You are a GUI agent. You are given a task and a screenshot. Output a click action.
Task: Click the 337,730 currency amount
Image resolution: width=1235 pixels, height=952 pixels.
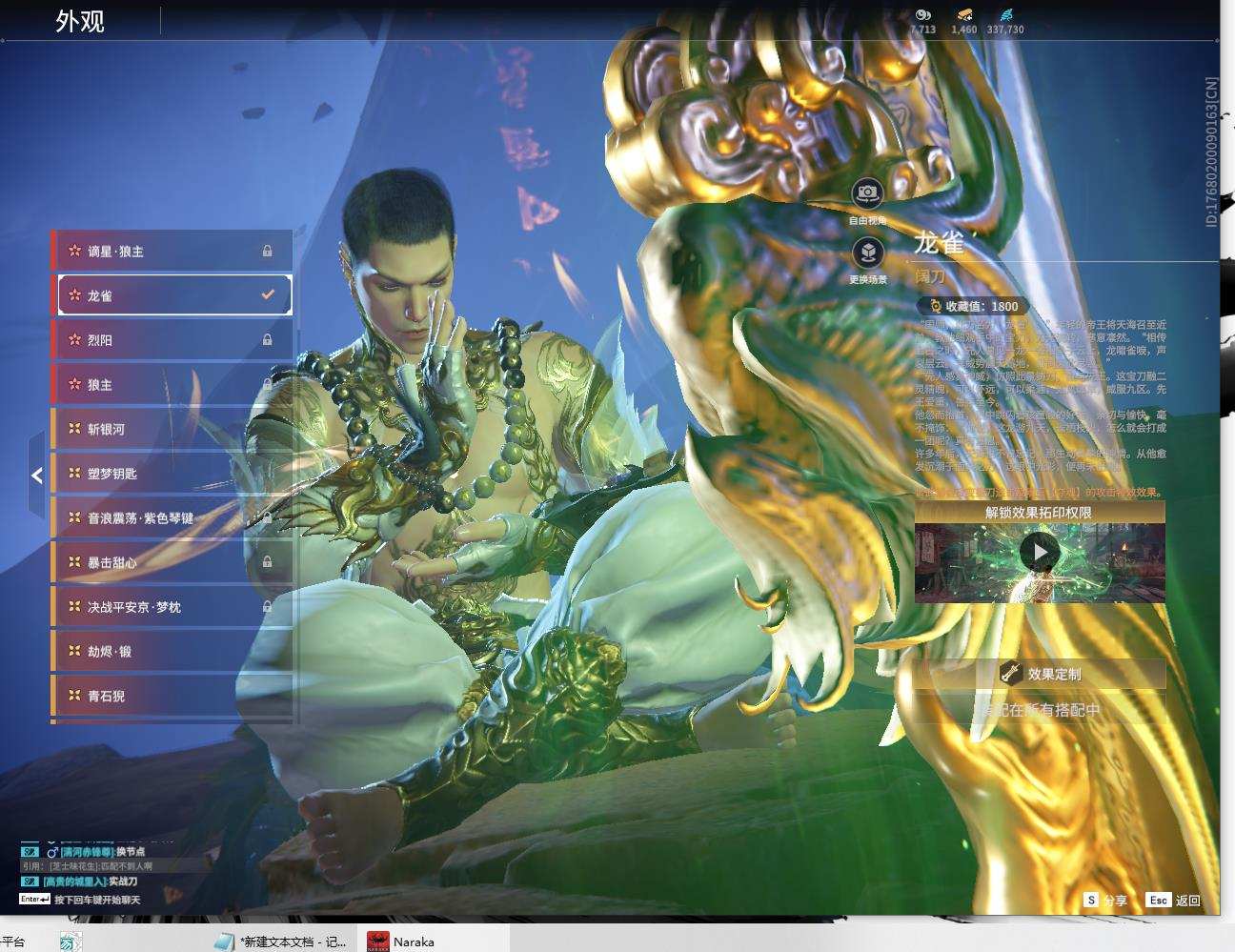pyautogui.click(x=1005, y=30)
